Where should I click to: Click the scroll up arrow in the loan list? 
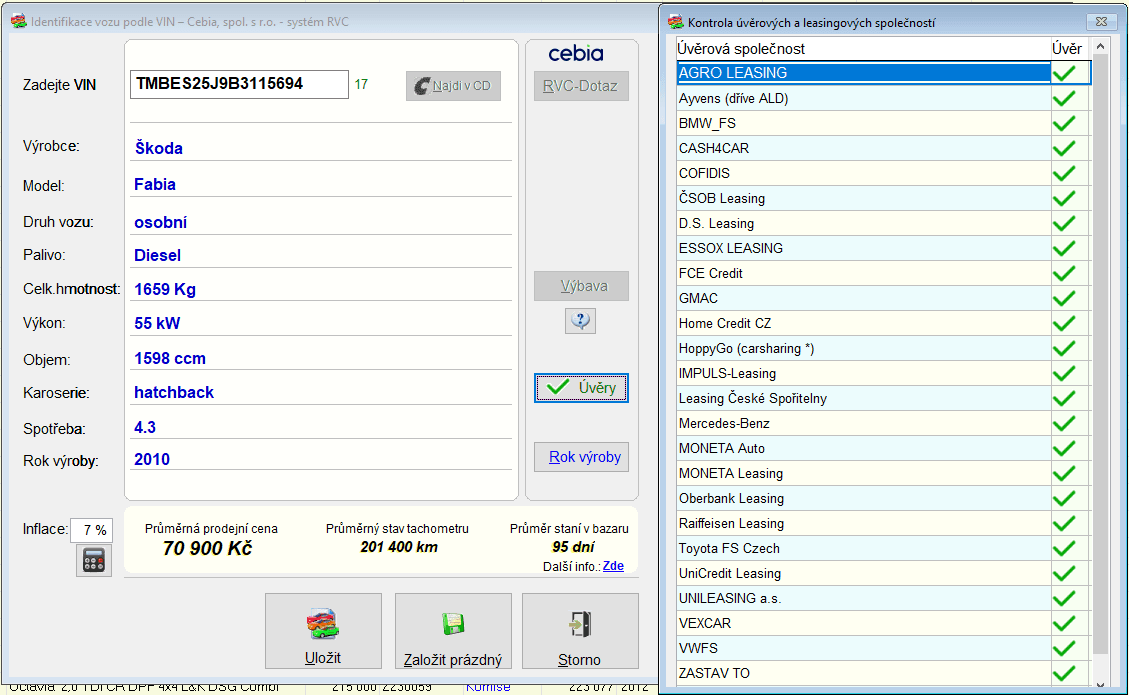click(x=1100, y=47)
